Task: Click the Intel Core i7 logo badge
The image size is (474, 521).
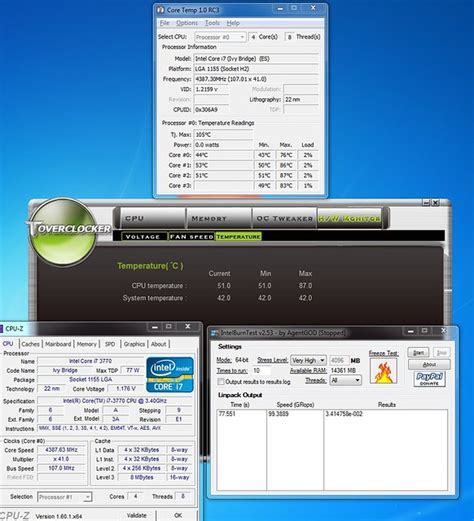Action: [x=170, y=374]
